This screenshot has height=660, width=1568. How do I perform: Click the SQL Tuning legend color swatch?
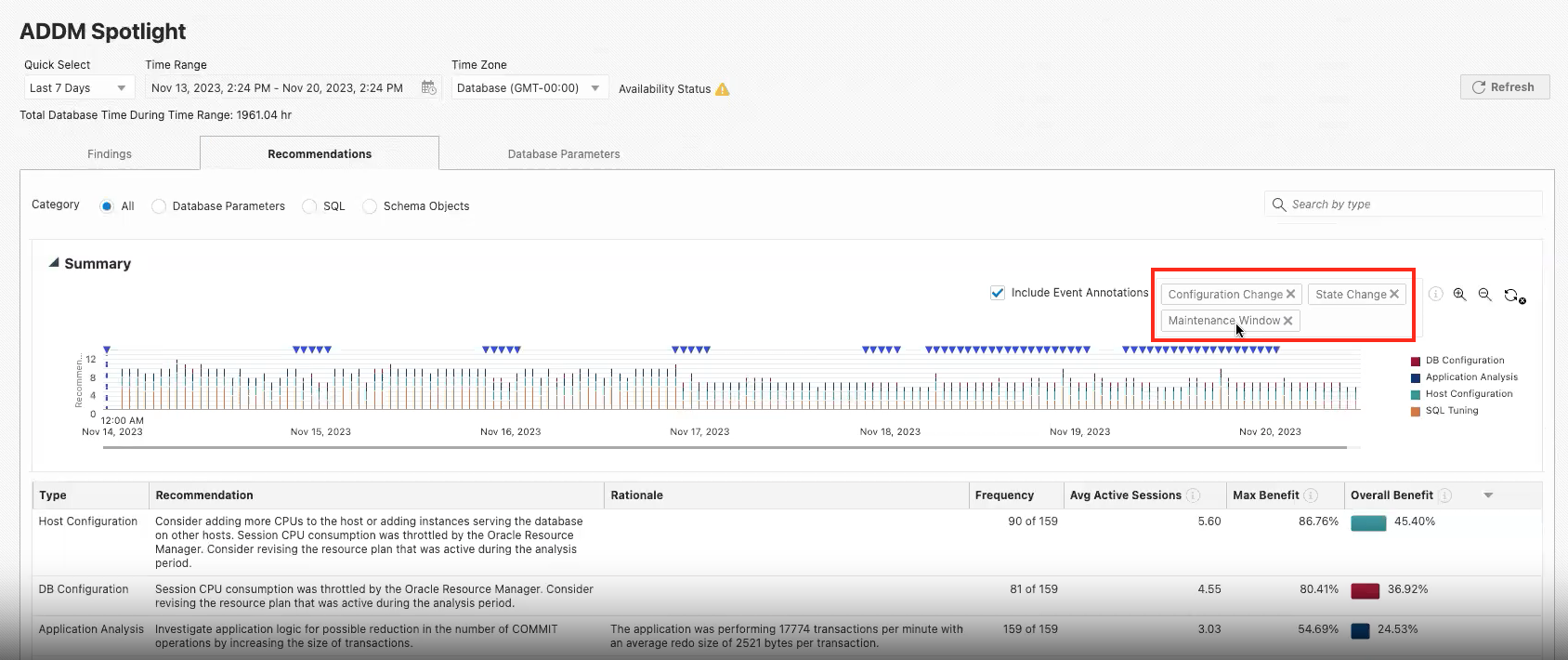(x=1416, y=411)
